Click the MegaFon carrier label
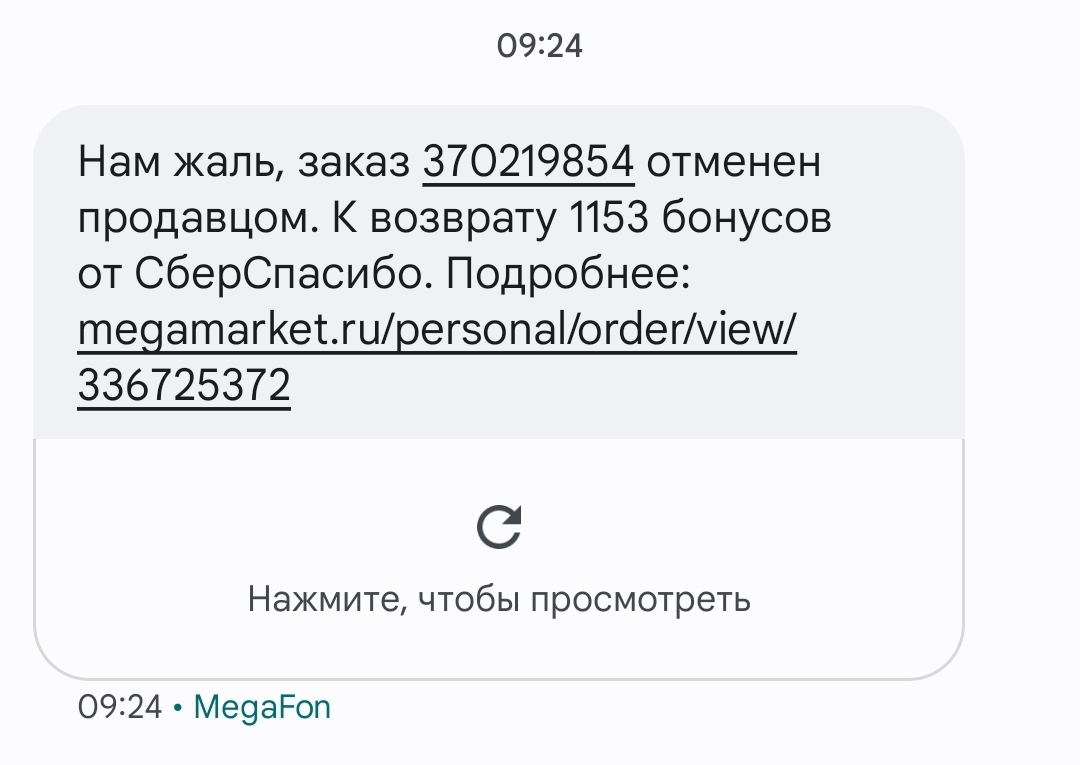This screenshot has width=1080, height=765. tap(262, 707)
